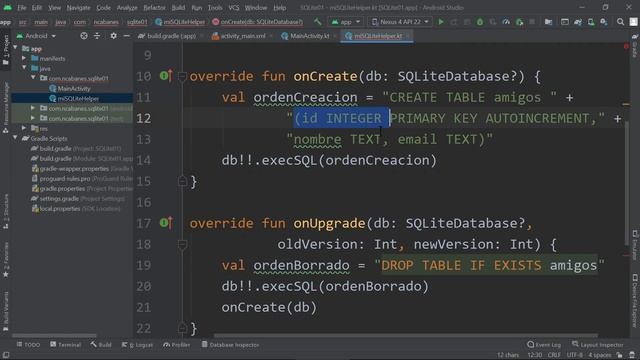The height and width of the screenshot is (360, 640).
Task: Collapse the Gradle Scripts node
Action: [x=16, y=138]
